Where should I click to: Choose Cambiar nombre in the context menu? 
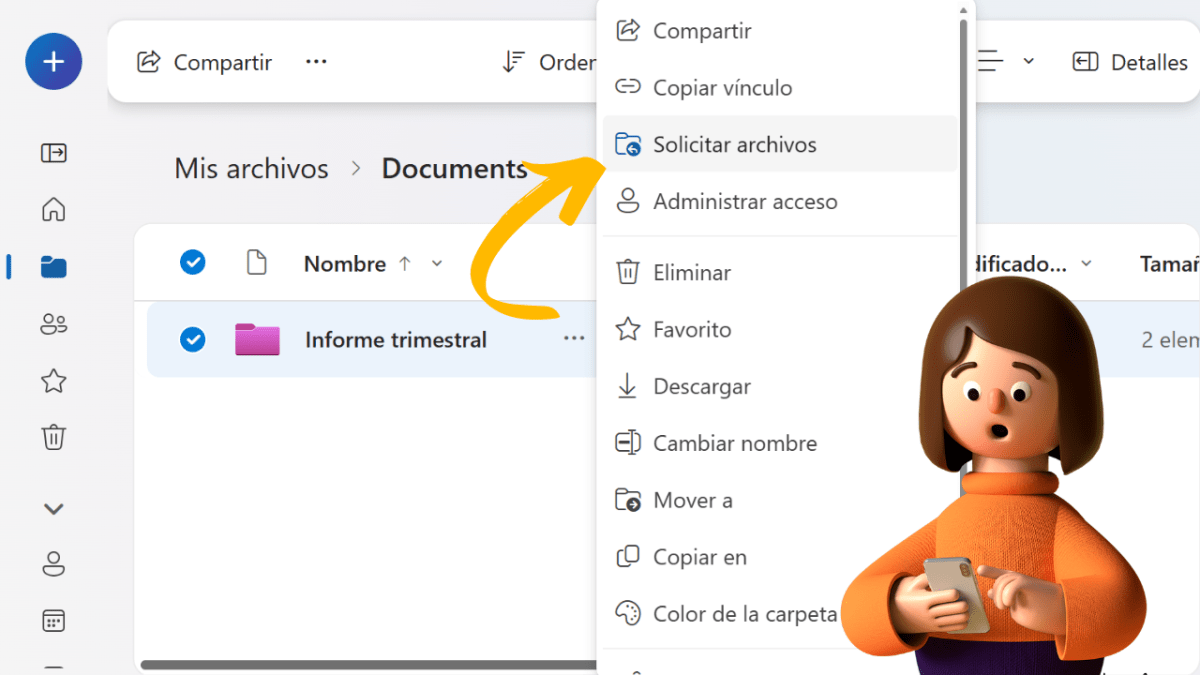(x=734, y=443)
